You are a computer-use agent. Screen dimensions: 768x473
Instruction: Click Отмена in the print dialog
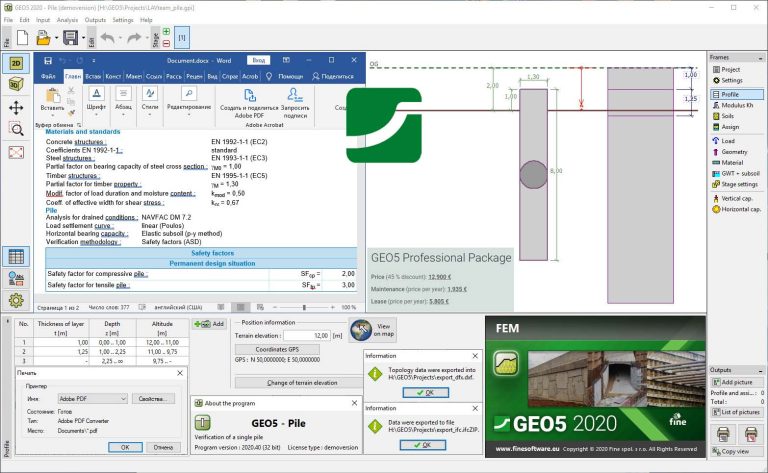pyautogui.click(x=163, y=447)
